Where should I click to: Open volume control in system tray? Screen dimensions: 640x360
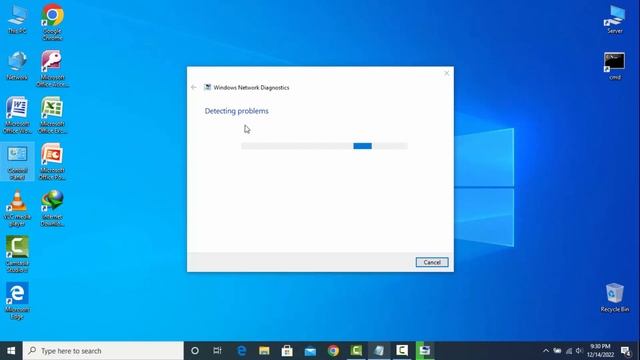[x=579, y=351]
